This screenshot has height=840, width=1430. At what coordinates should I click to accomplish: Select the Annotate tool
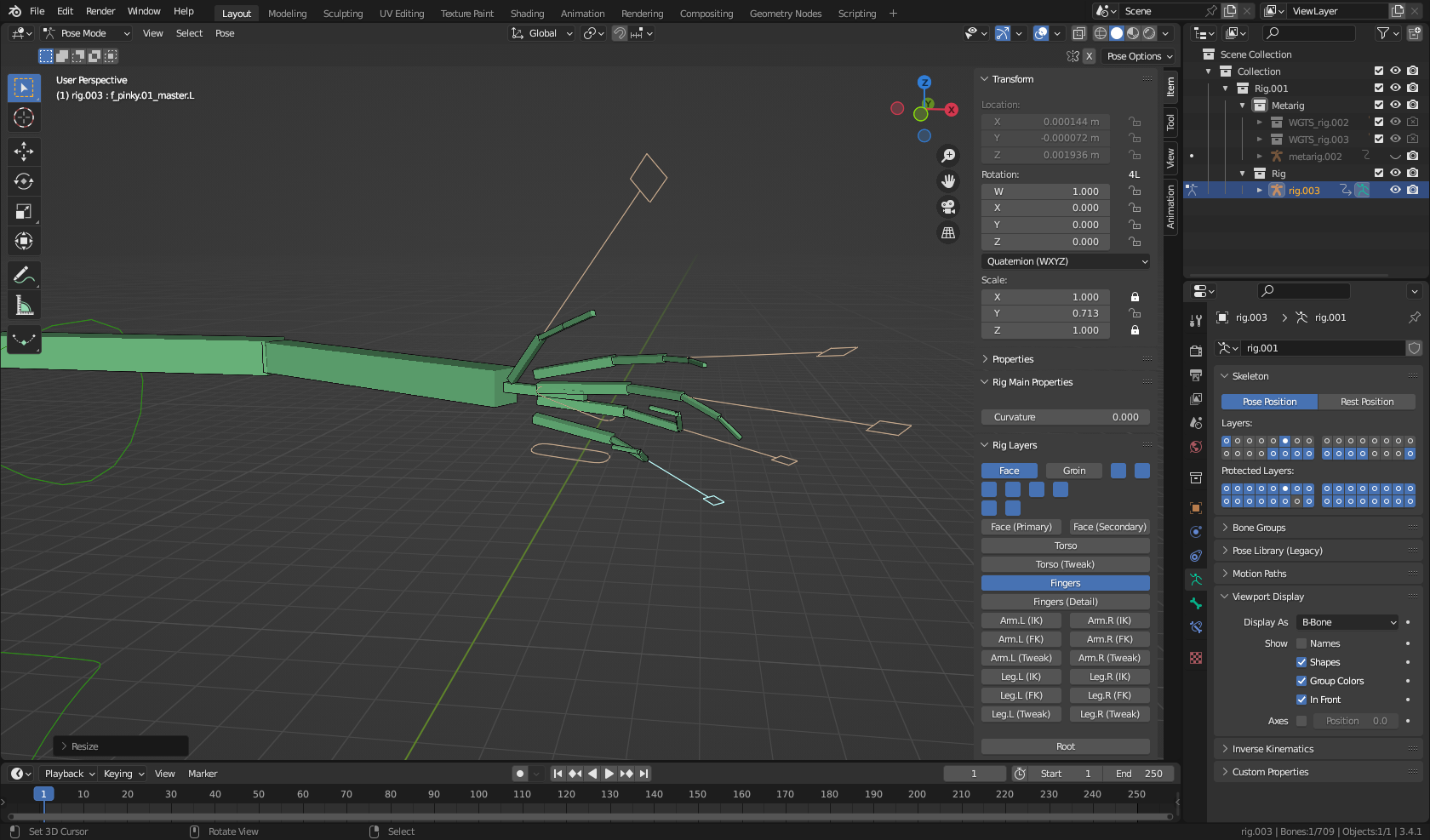(24, 275)
